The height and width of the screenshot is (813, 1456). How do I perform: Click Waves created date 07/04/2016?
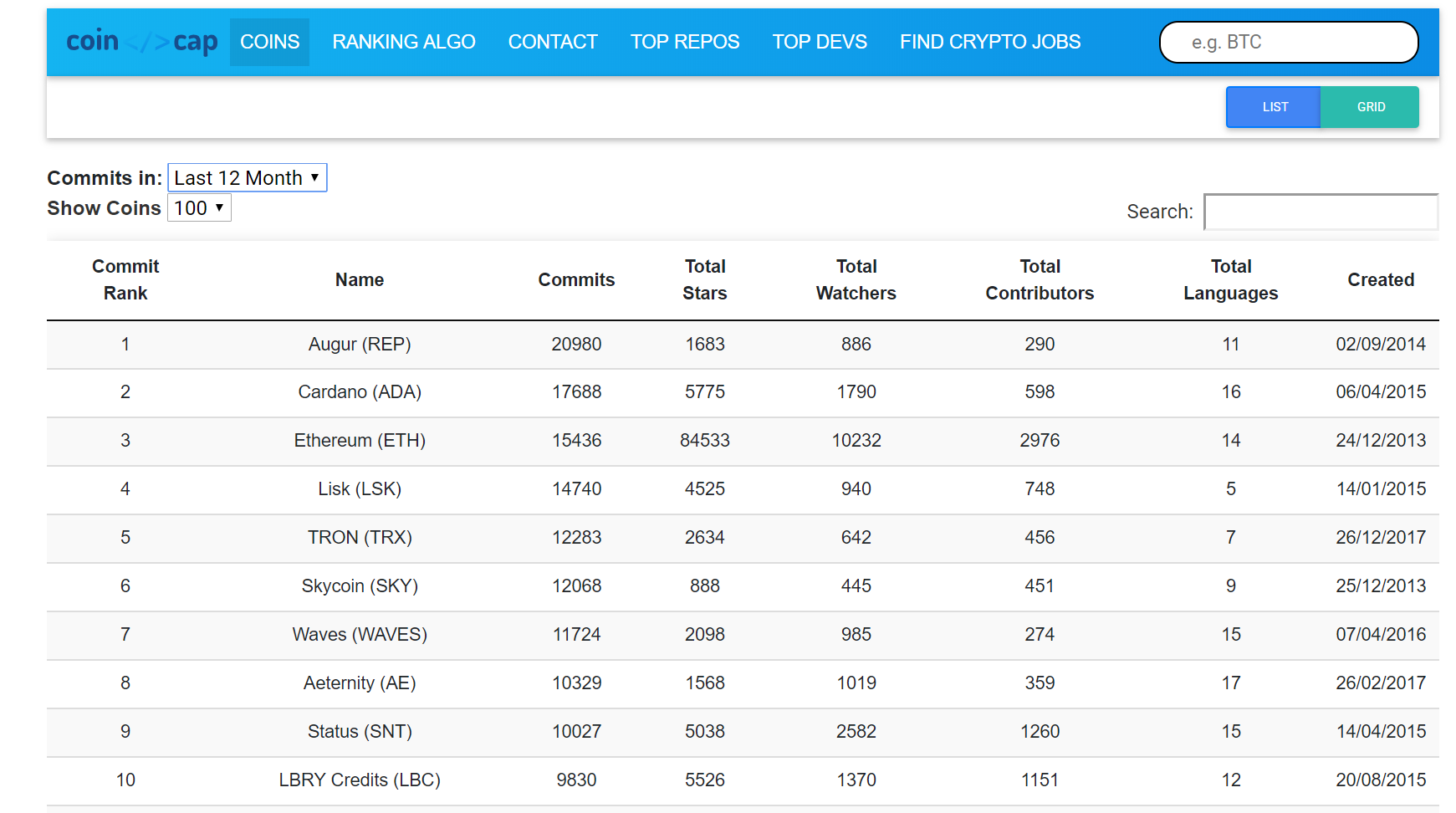1381,635
